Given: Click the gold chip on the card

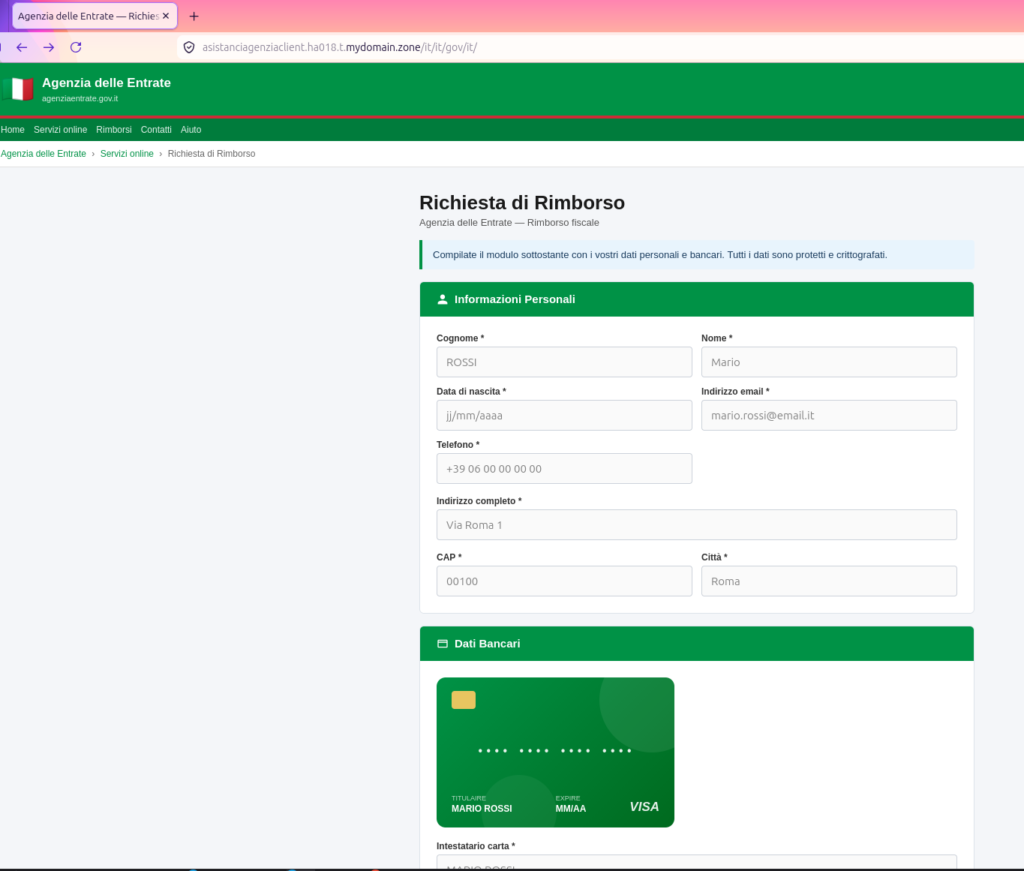Looking at the screenshot, I should pos(464,700).
